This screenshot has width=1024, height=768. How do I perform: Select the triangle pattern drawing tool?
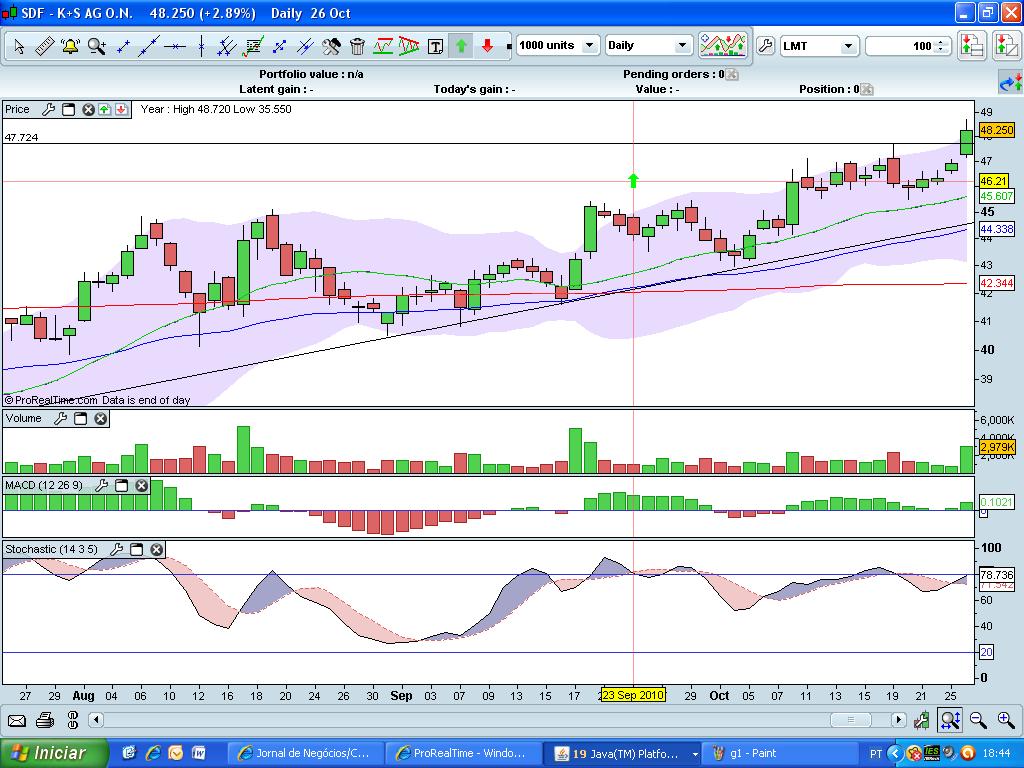409,46
